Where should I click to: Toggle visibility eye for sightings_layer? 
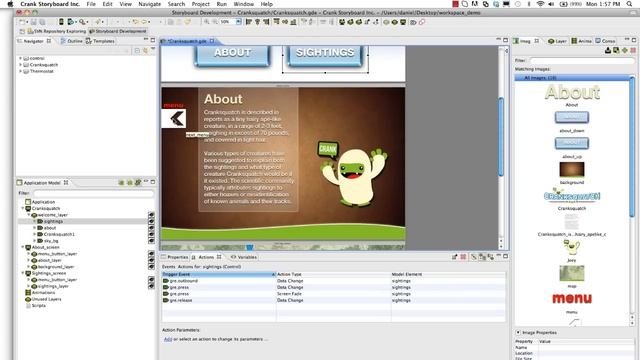(x=151, y=286)
